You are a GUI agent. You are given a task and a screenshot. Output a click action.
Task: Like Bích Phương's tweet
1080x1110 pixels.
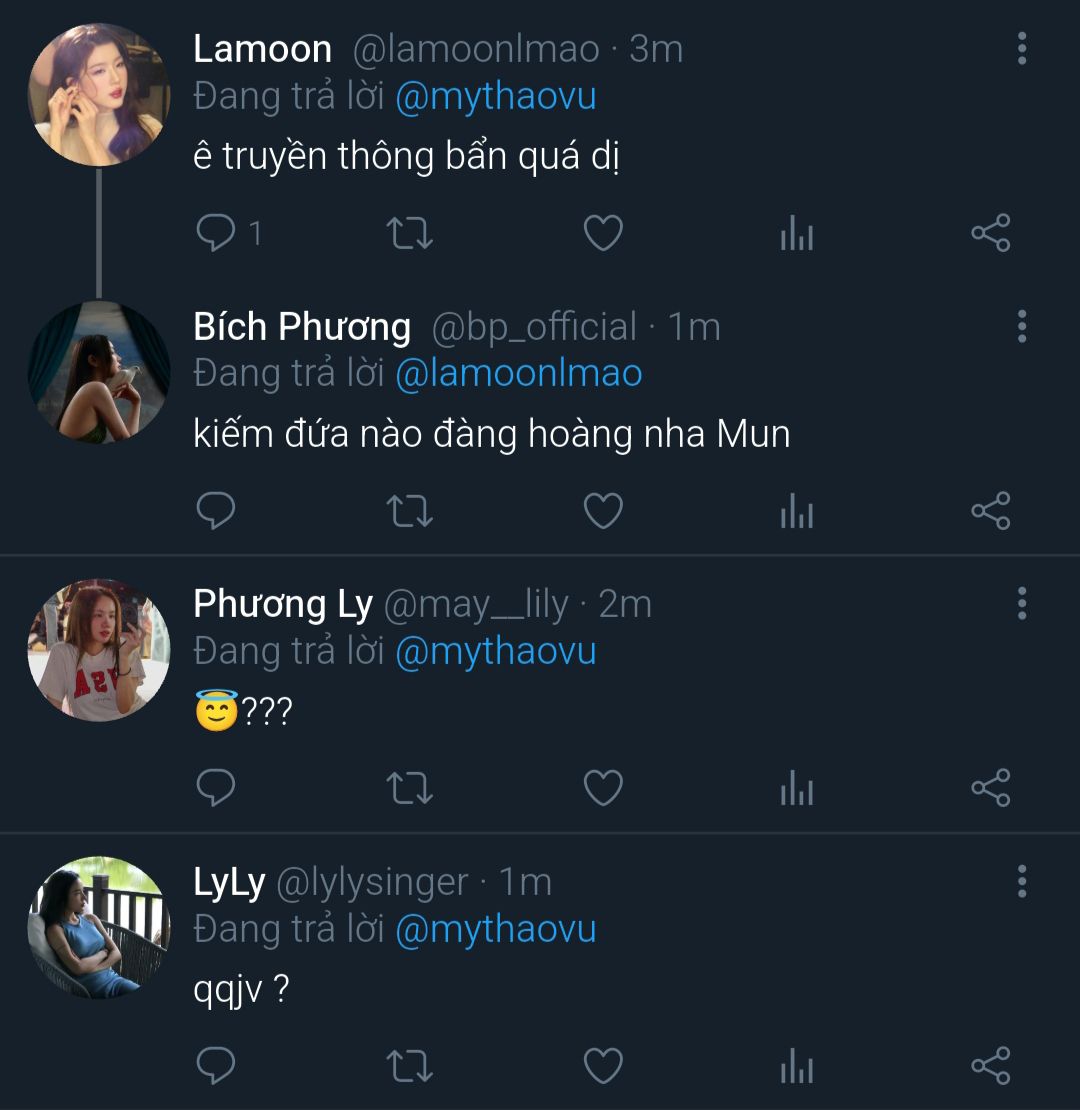click(603, 512)
